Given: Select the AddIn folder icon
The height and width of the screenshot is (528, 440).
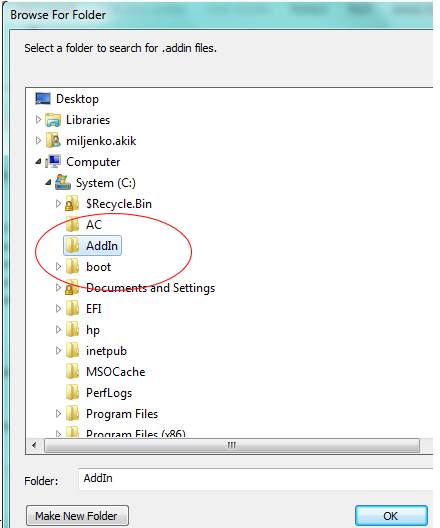Looking at the screenshot, I should [x=72, y=245].
